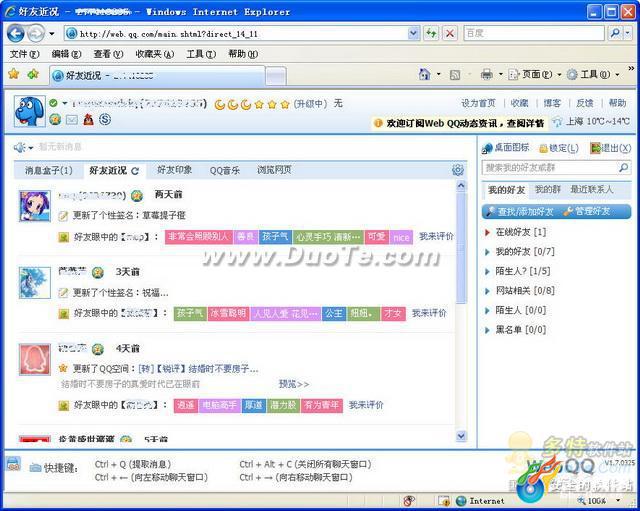Image resolution: width=640 pixels, height=511 pixels.
Task: Click the 设为首页 link
Action: 478,103
